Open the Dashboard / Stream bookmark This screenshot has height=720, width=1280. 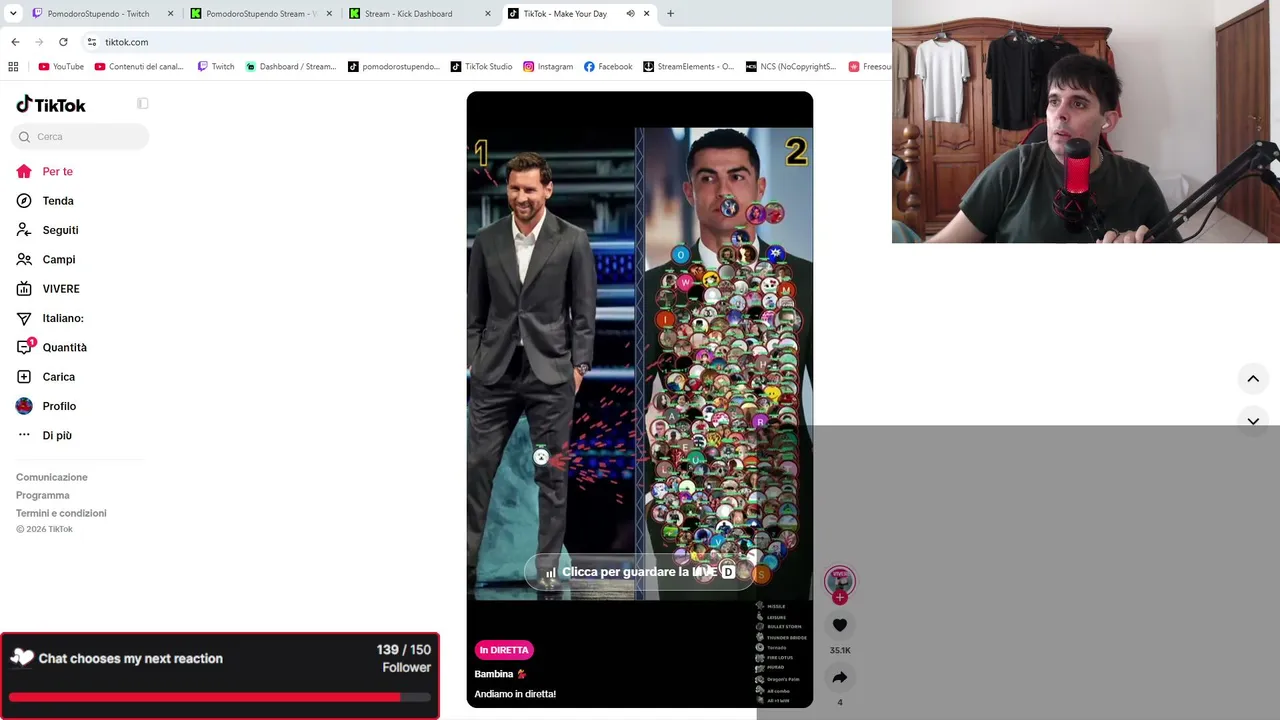tap(291, 67)
